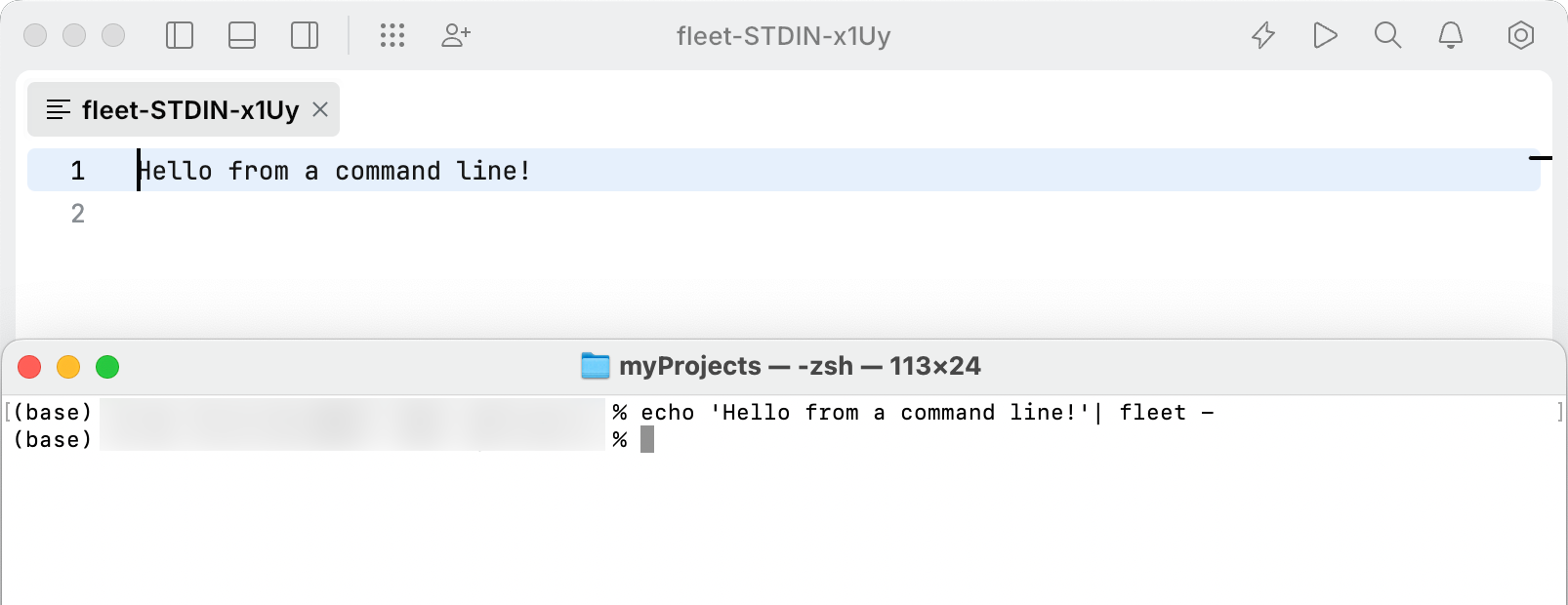This screenshot has width=1568, height=605.
Task: Expand the terminal with the green zoom button
Action: pyautogui.click(x=107, y=367)
